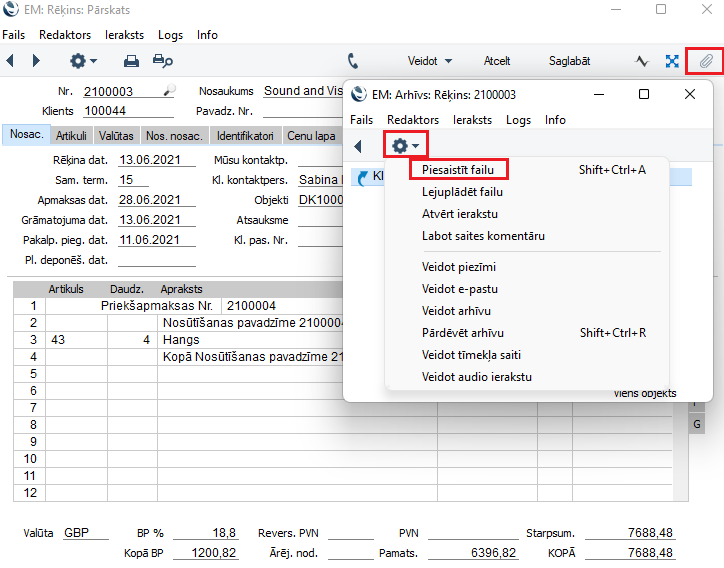Click the blue workflow overview icon

point(673,61)
